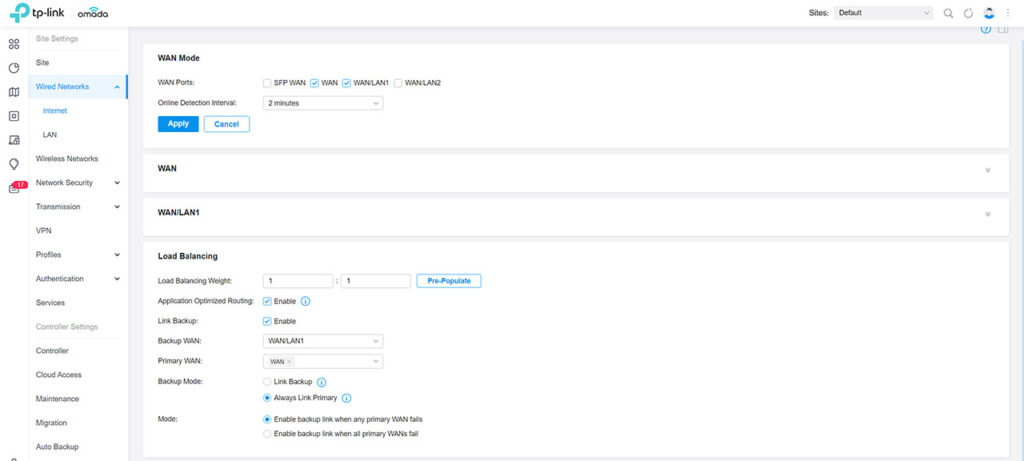Open the Backup WAN dropdown
Image resolution: width=1024 pixels, height=461 pixels.
(x=323, y=341)
